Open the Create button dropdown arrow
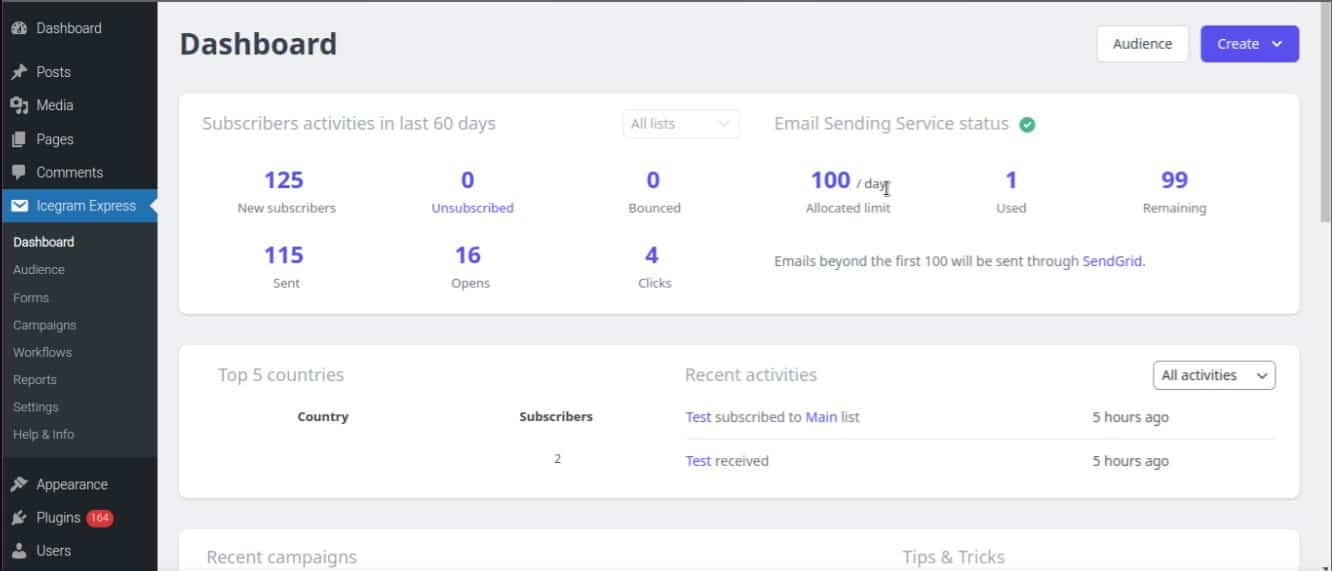The width and height of the screenshot is (1332, 571). (1277, 44)
